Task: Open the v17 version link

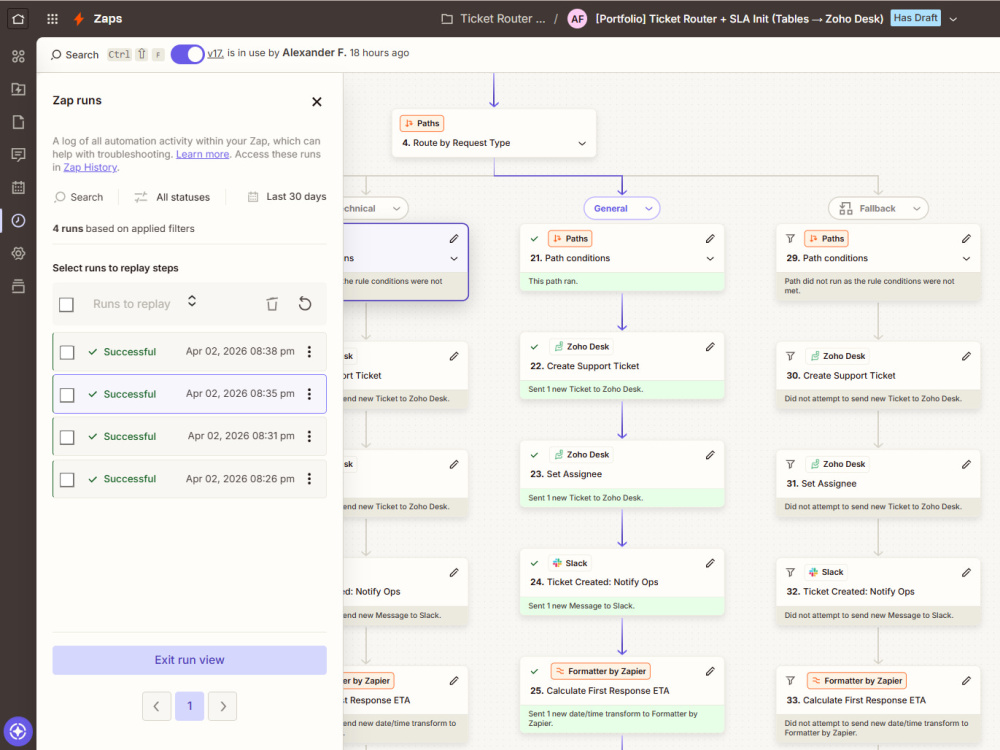Action: click(x=215, y=53)
